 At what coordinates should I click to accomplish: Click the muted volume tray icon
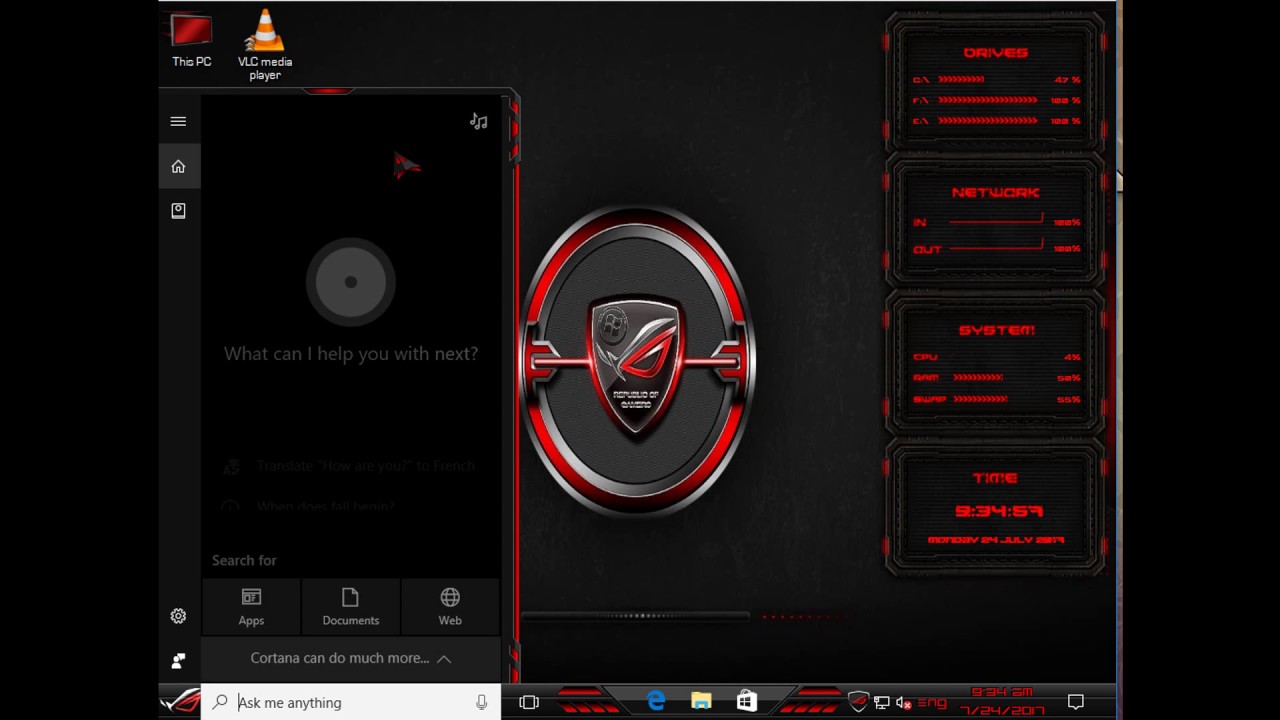click(904, 702)
